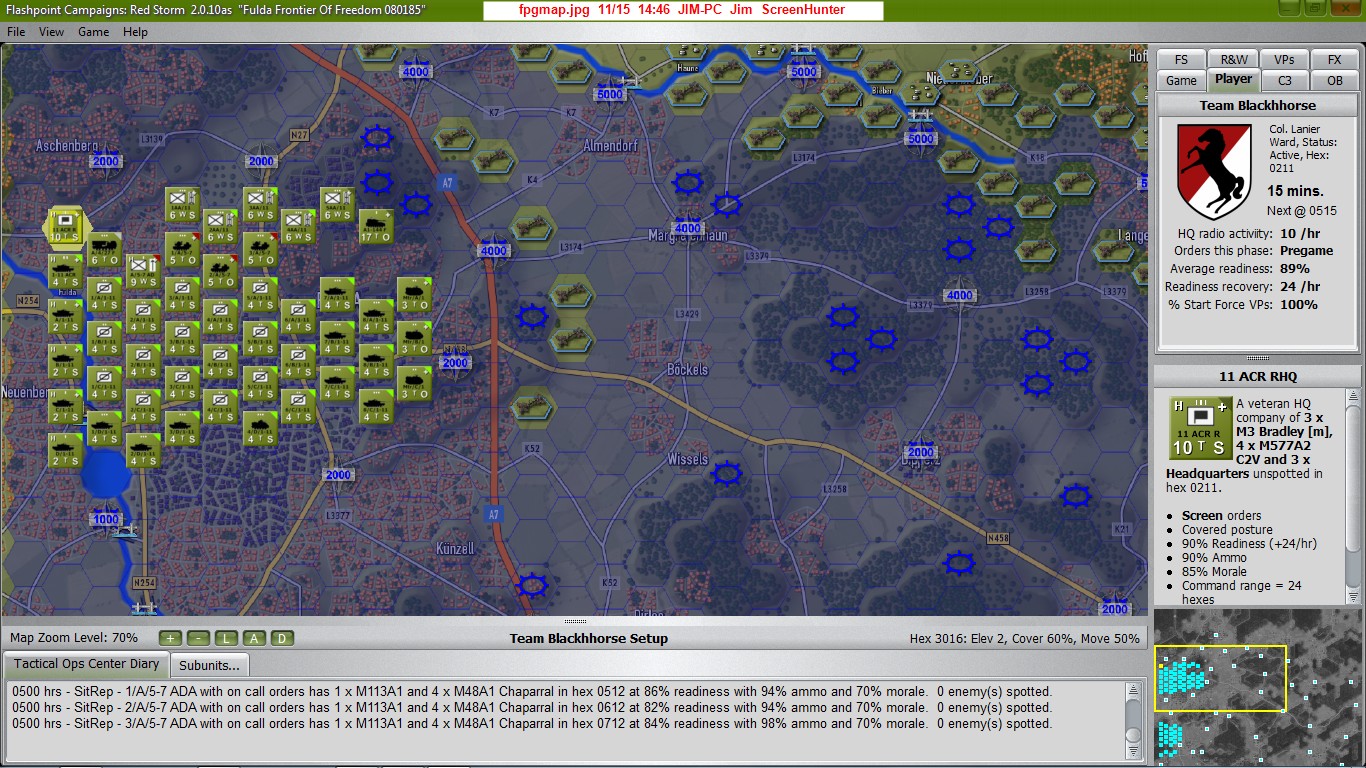Click the Orders this phase Pregame value

(1306, 251)
